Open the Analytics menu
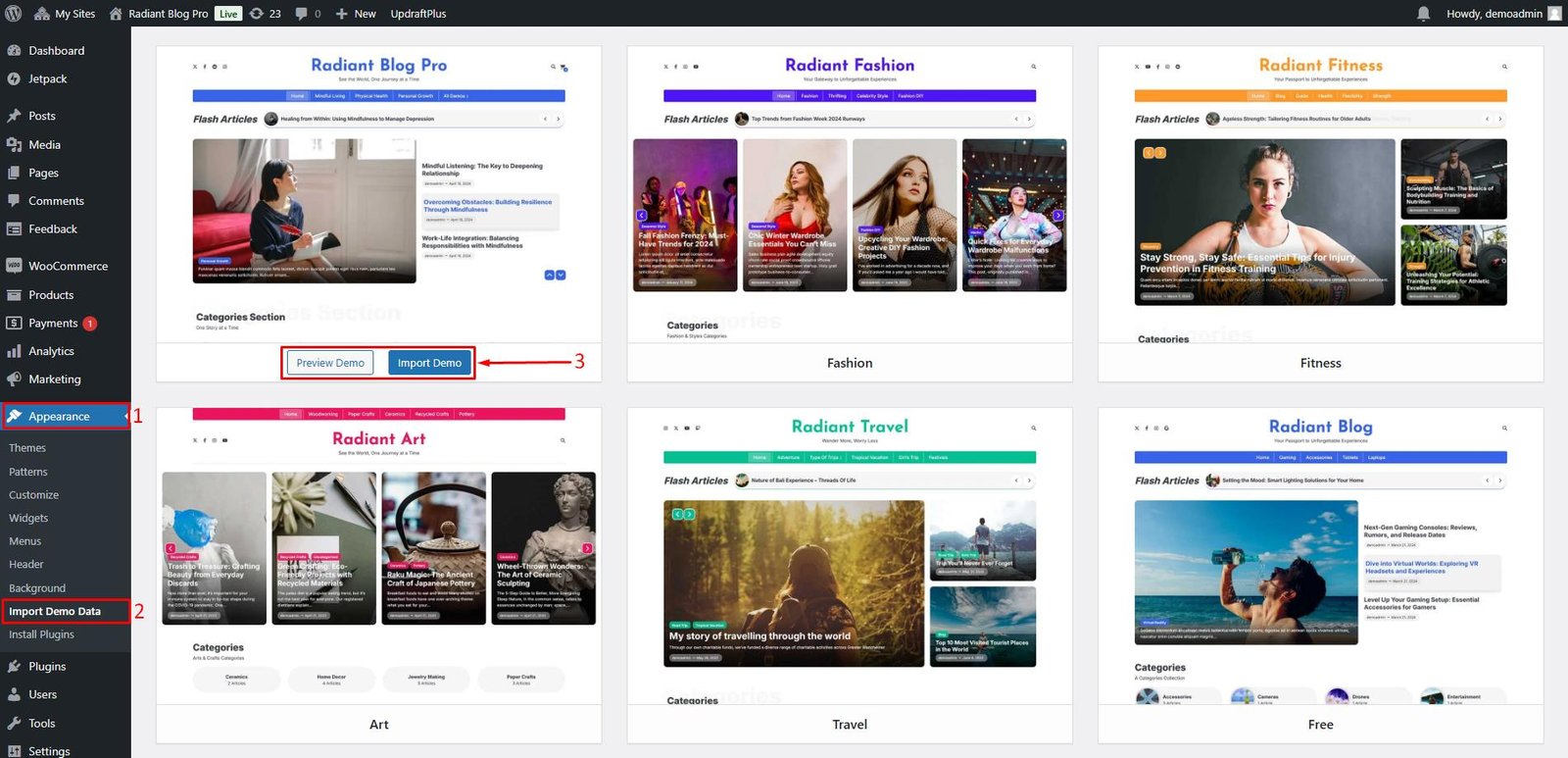The width and height of the screenshot is (1568, 758). [x=51, y=351]
